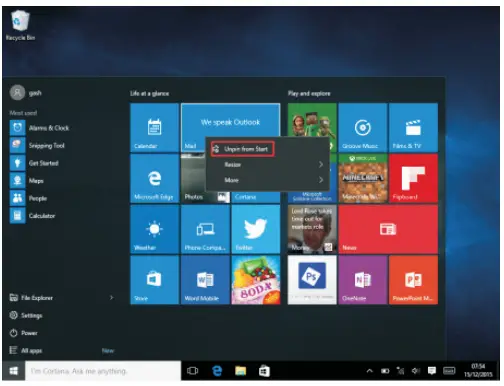Screen dimensions: 504x386
Task: Open the News tile
Action: 388,229
